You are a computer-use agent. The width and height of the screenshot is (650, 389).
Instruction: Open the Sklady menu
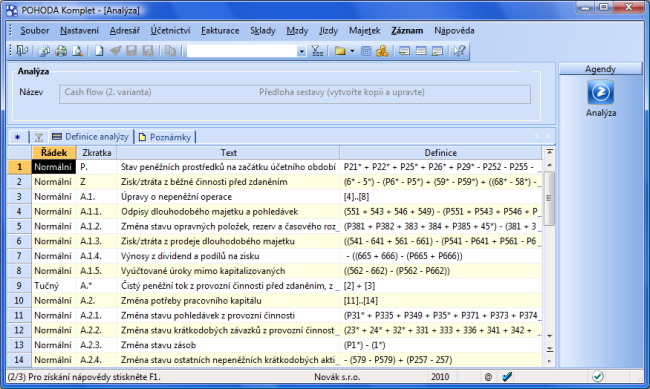tap(262, 31)
